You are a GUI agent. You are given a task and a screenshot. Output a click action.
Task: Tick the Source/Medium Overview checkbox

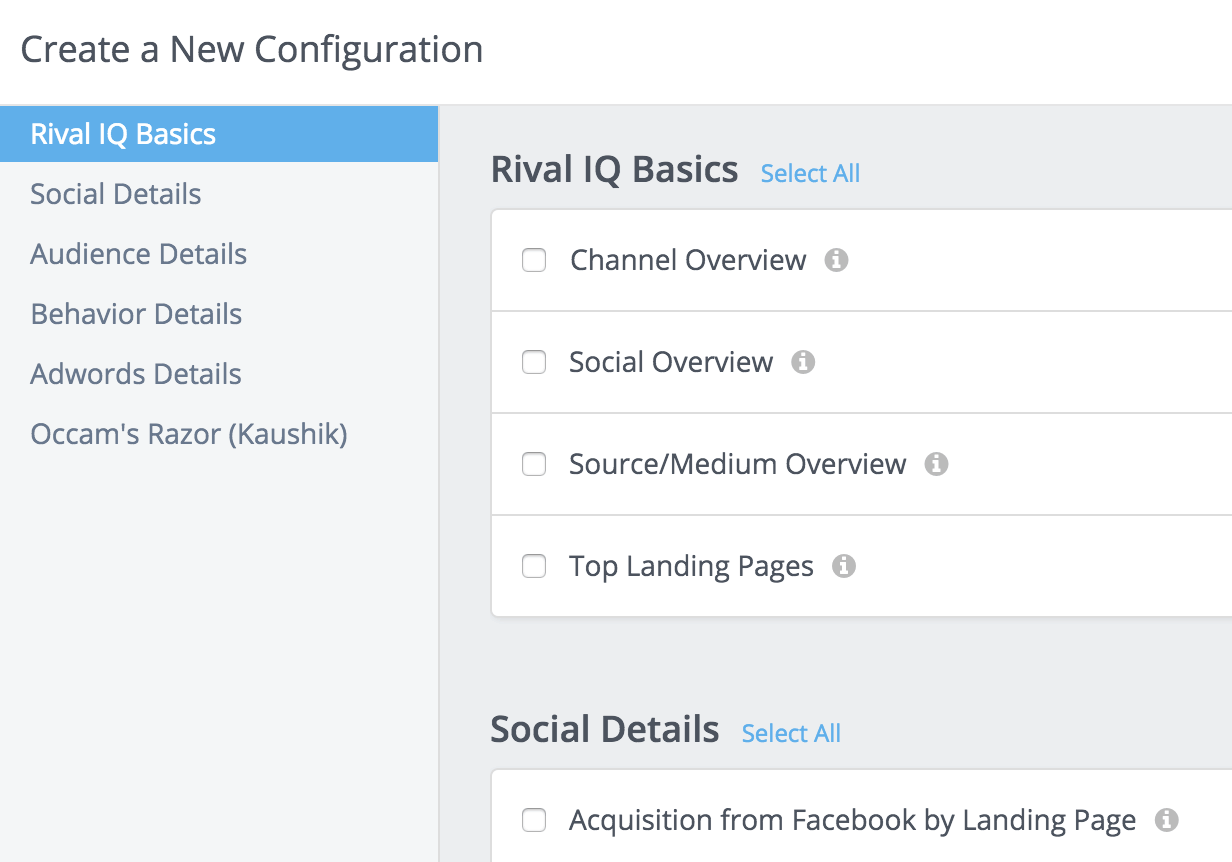pos(534,464)
